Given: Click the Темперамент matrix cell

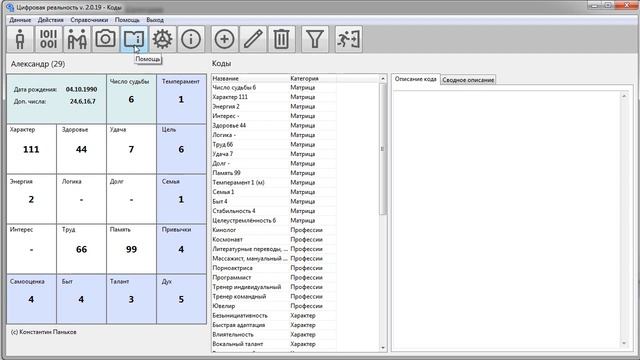Looking at the screenshot, I should tap(181, 99).
